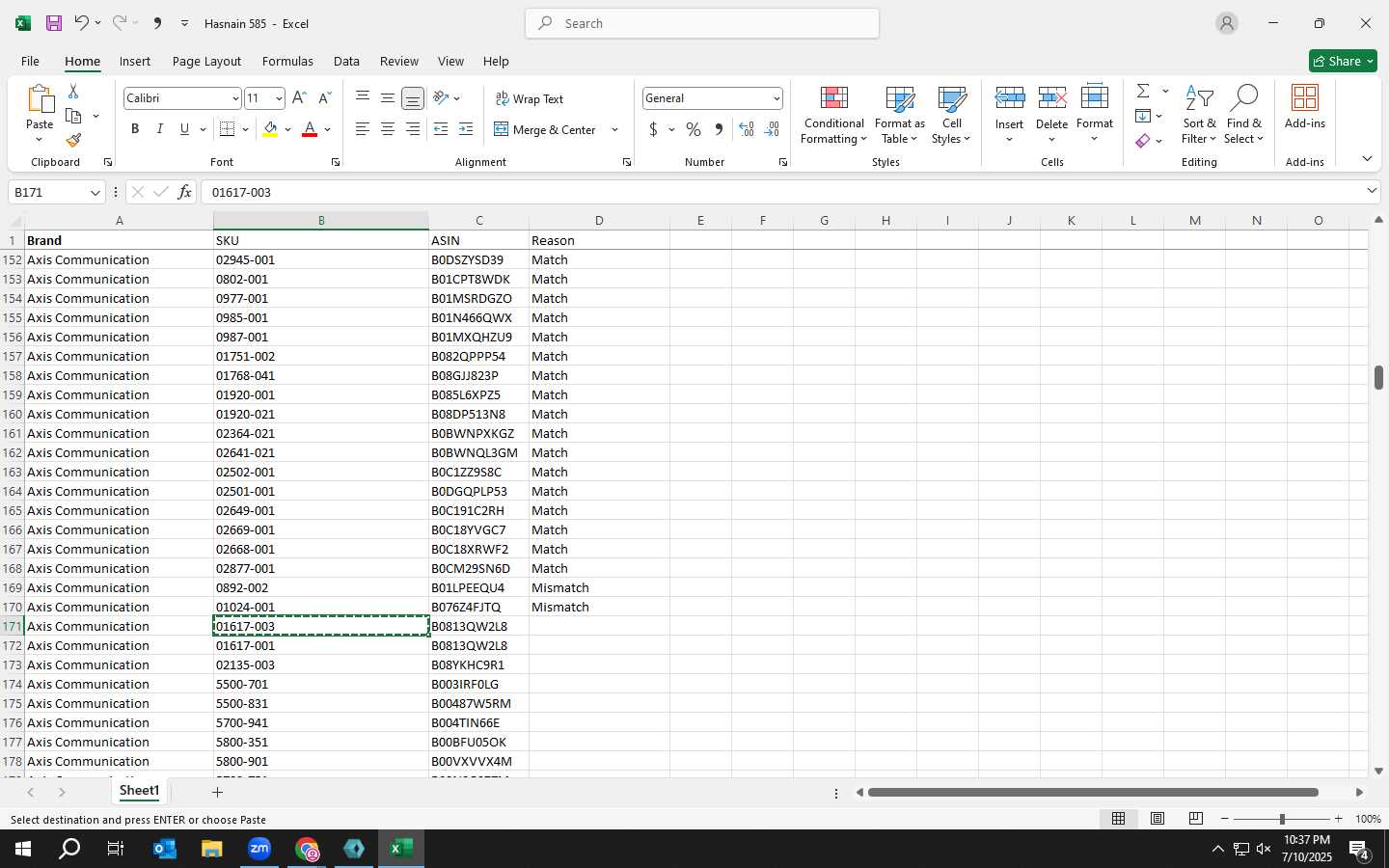Toggle Wrap Text
Screen dimensions: 1389x868
coord(530,98)
